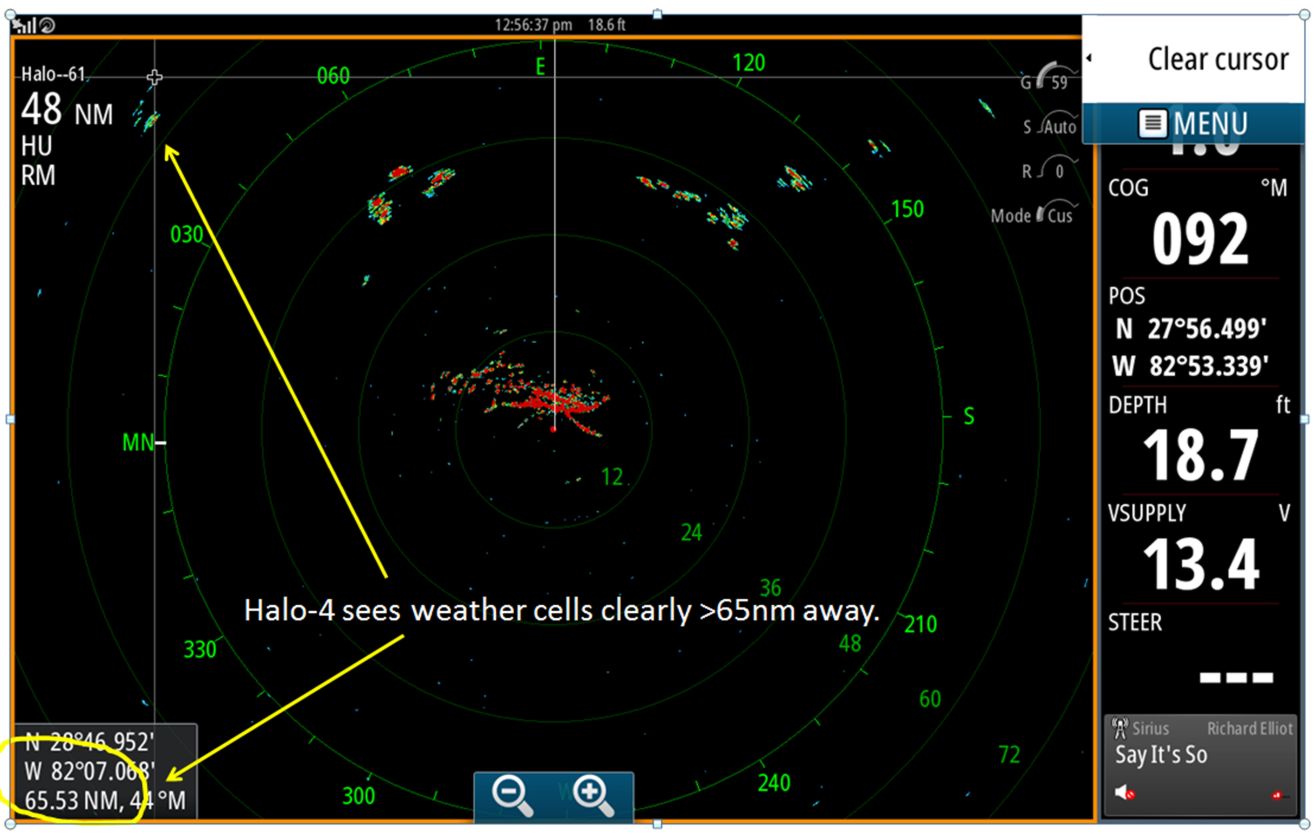This screenshot has height=834, width=1313.
Task: Click the 12:56:37 pm clock in status bar
Action: 534,25
